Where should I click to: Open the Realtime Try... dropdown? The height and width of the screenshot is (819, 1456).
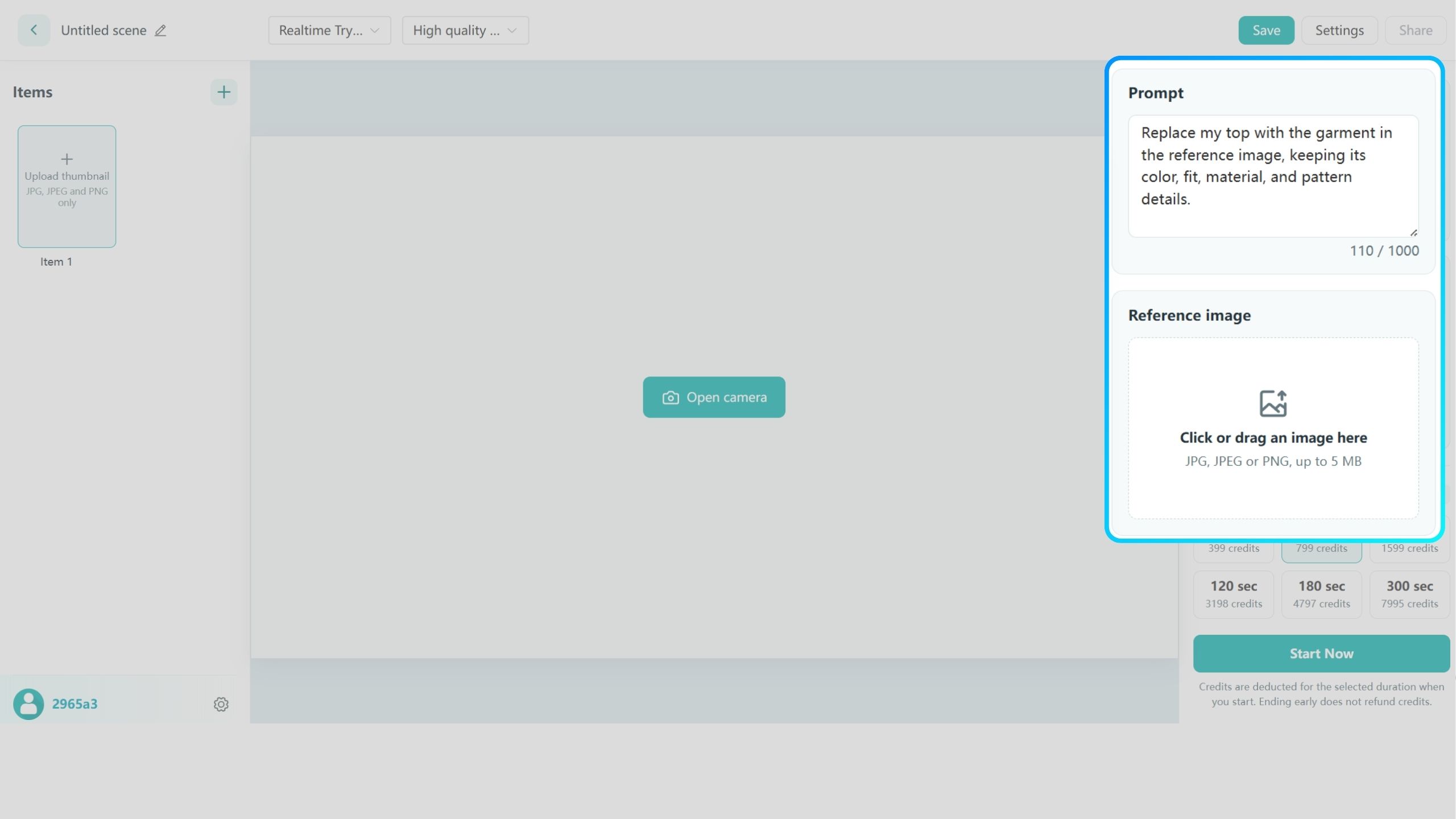point(329,30)
